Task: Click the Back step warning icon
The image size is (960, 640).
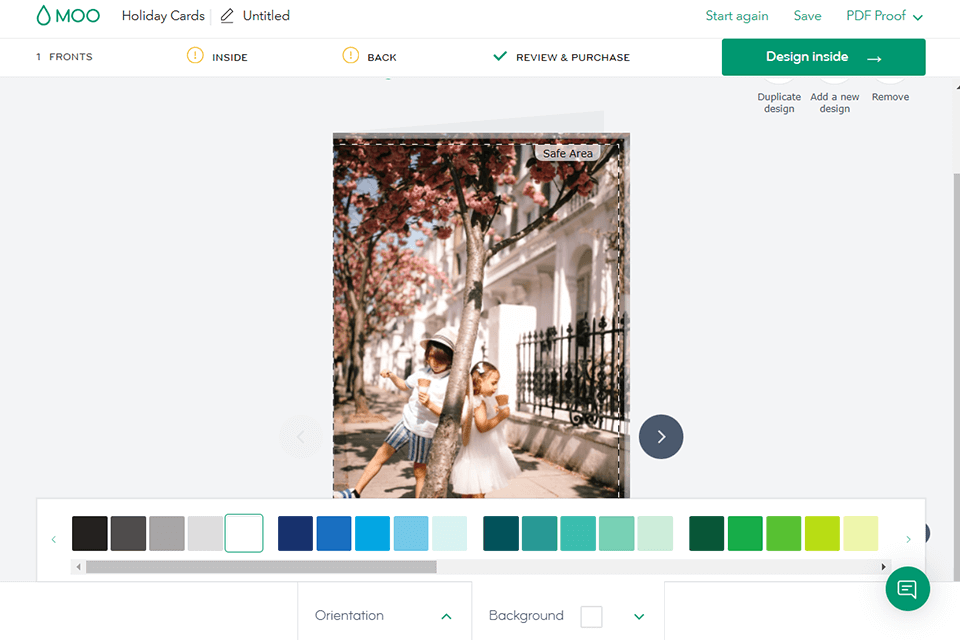Action: point(350,56)
